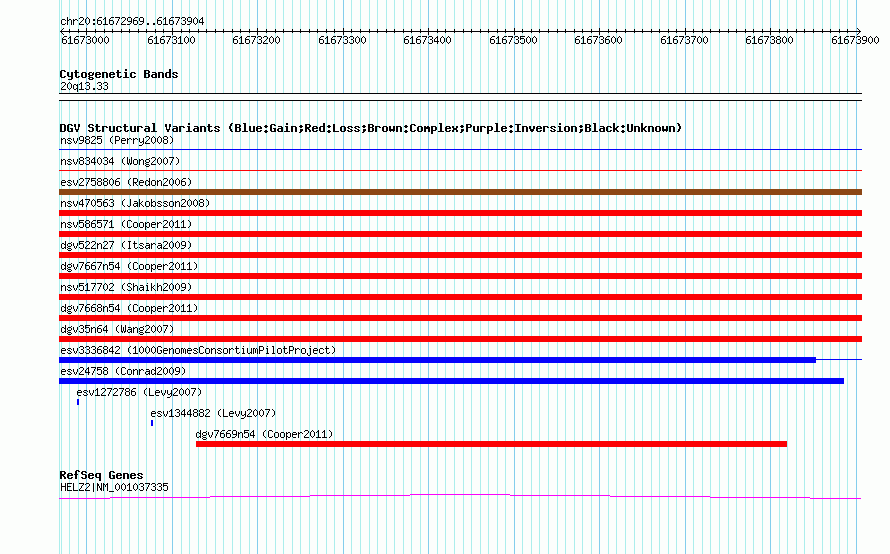
Task: Click the dgv7668n54 (Cooper2011) label
Action: 129,308
